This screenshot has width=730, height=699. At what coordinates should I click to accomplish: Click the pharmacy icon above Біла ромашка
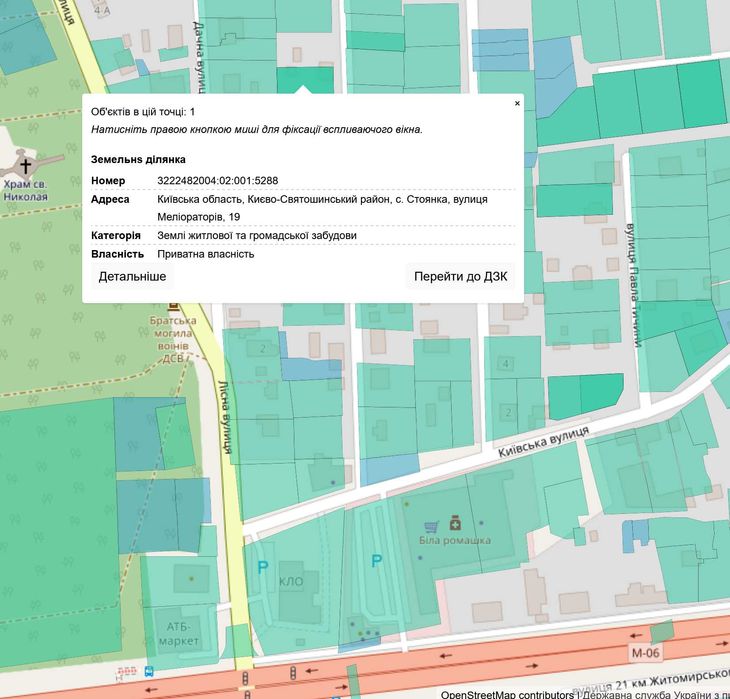[x=455, y=523]
